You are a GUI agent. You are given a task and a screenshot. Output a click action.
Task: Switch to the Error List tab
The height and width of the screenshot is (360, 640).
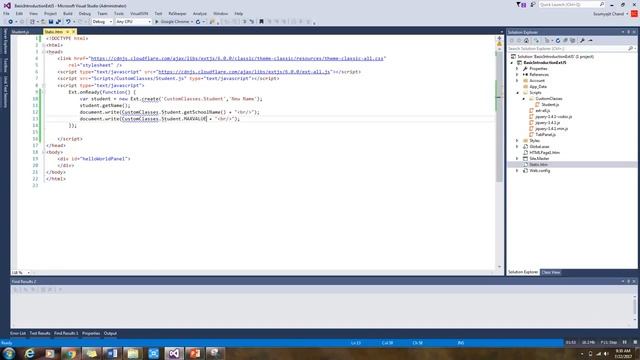(x=18, y=333)
